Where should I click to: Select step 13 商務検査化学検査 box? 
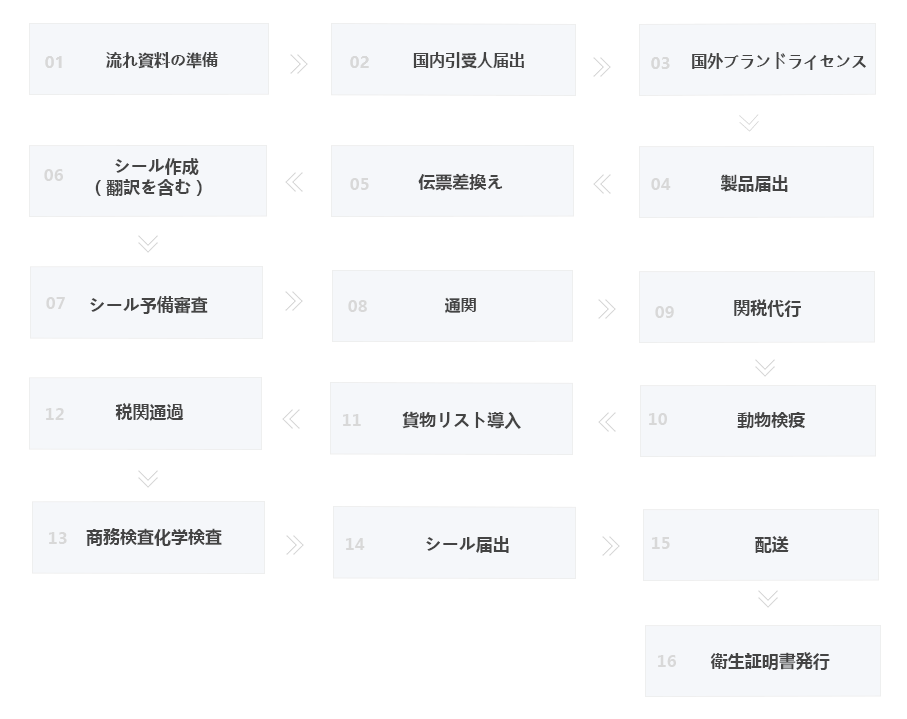coord(148,537)
